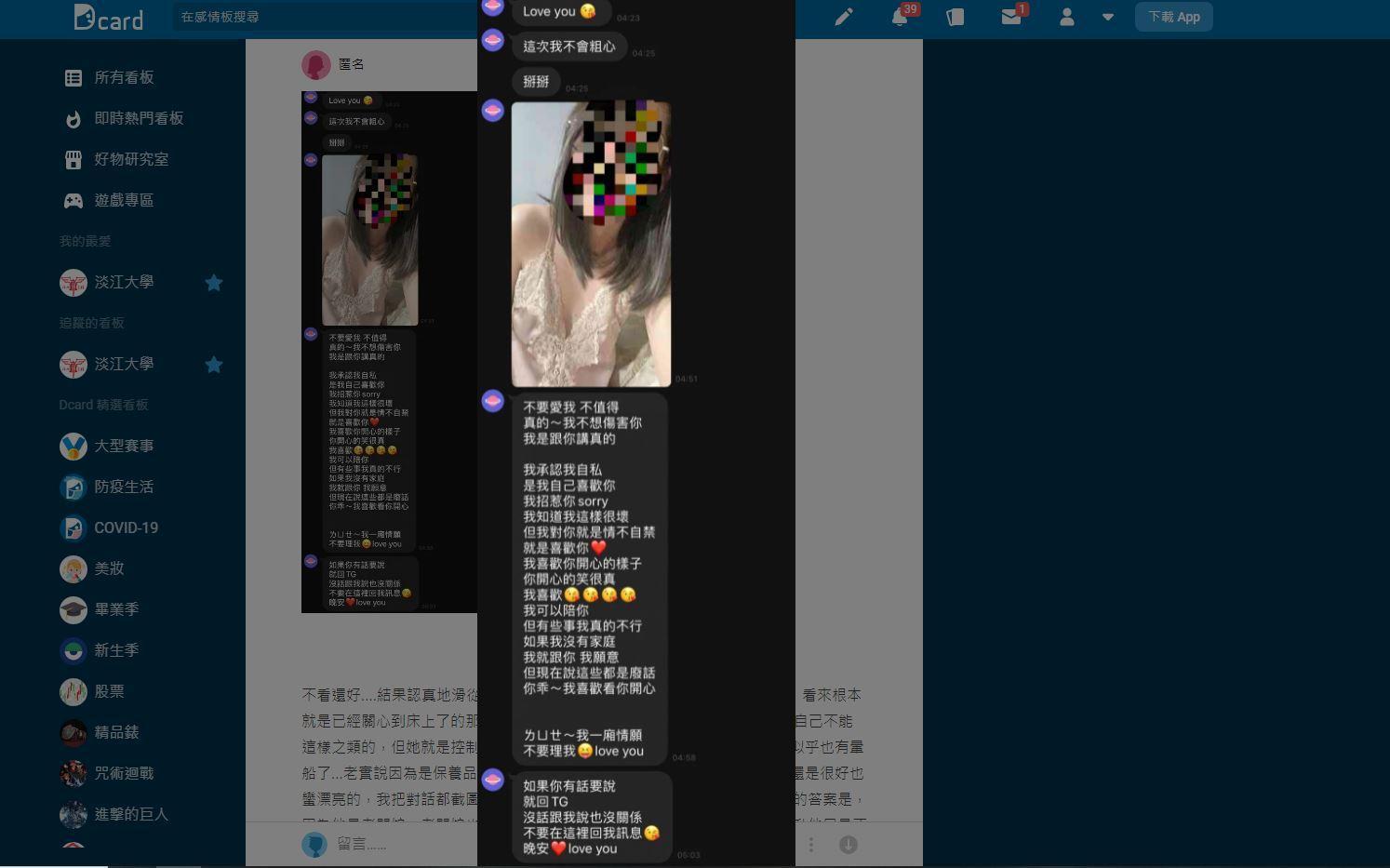The width and height of the screenshot is (1390, 868).
Task: Click the flame icon beside 即時熱門看板
Action: coord(74,119)
